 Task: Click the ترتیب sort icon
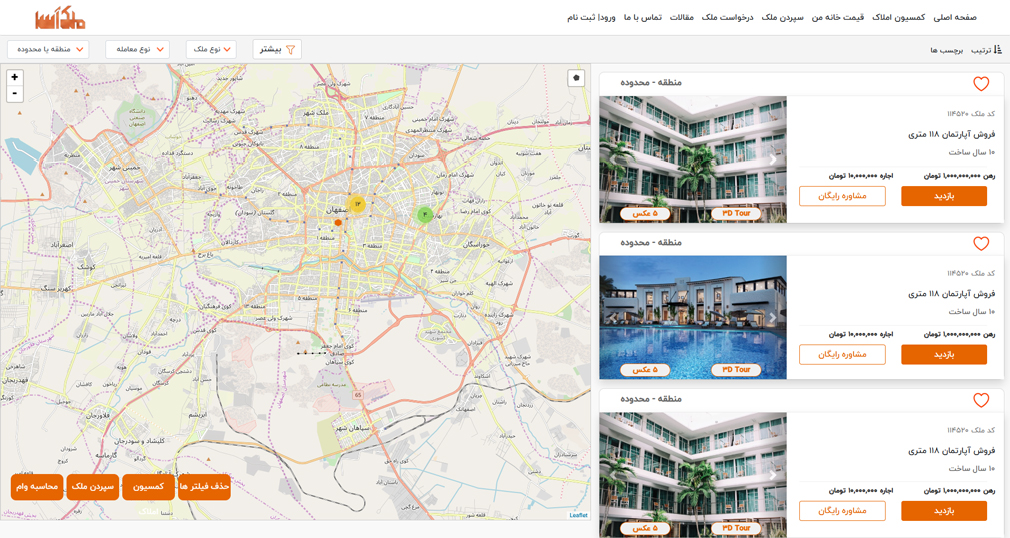tap(997, 50)
